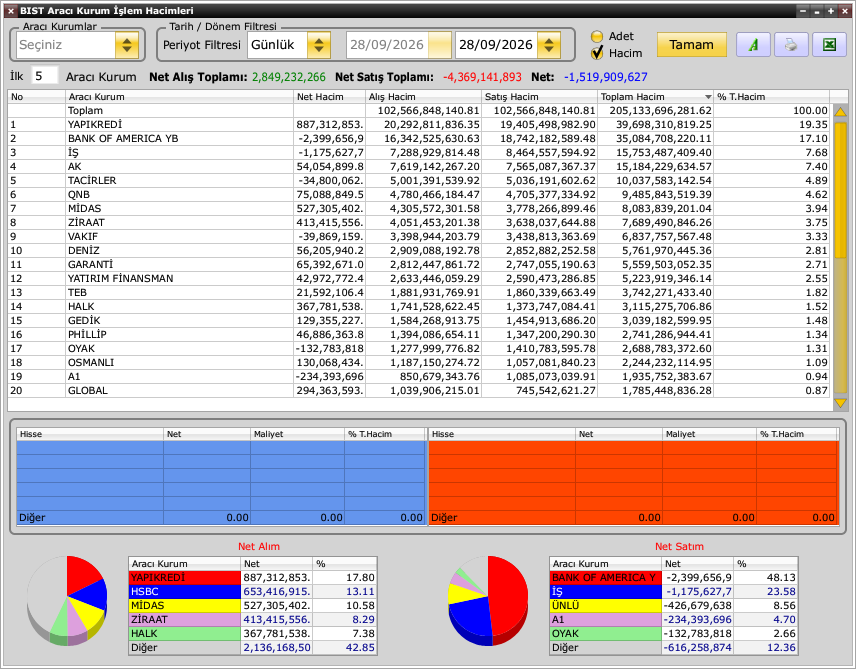Viewport: 856px width, 669px height.
Task: Export the table with the Excel icon
Action: coord(829,45)
